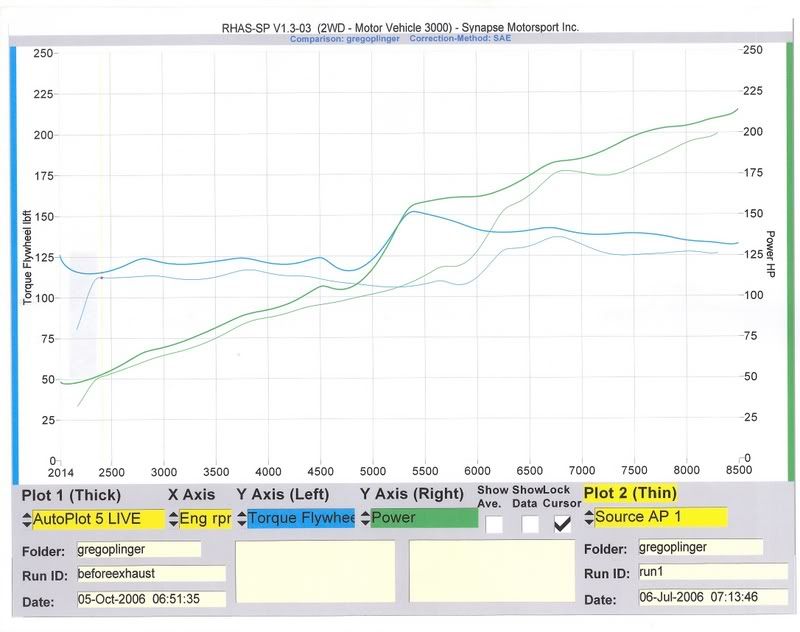Viewport: 800px width, 632px height.
Task: Click the X Axis Eng rpm stepper arrows
Action: pos(172,519)
